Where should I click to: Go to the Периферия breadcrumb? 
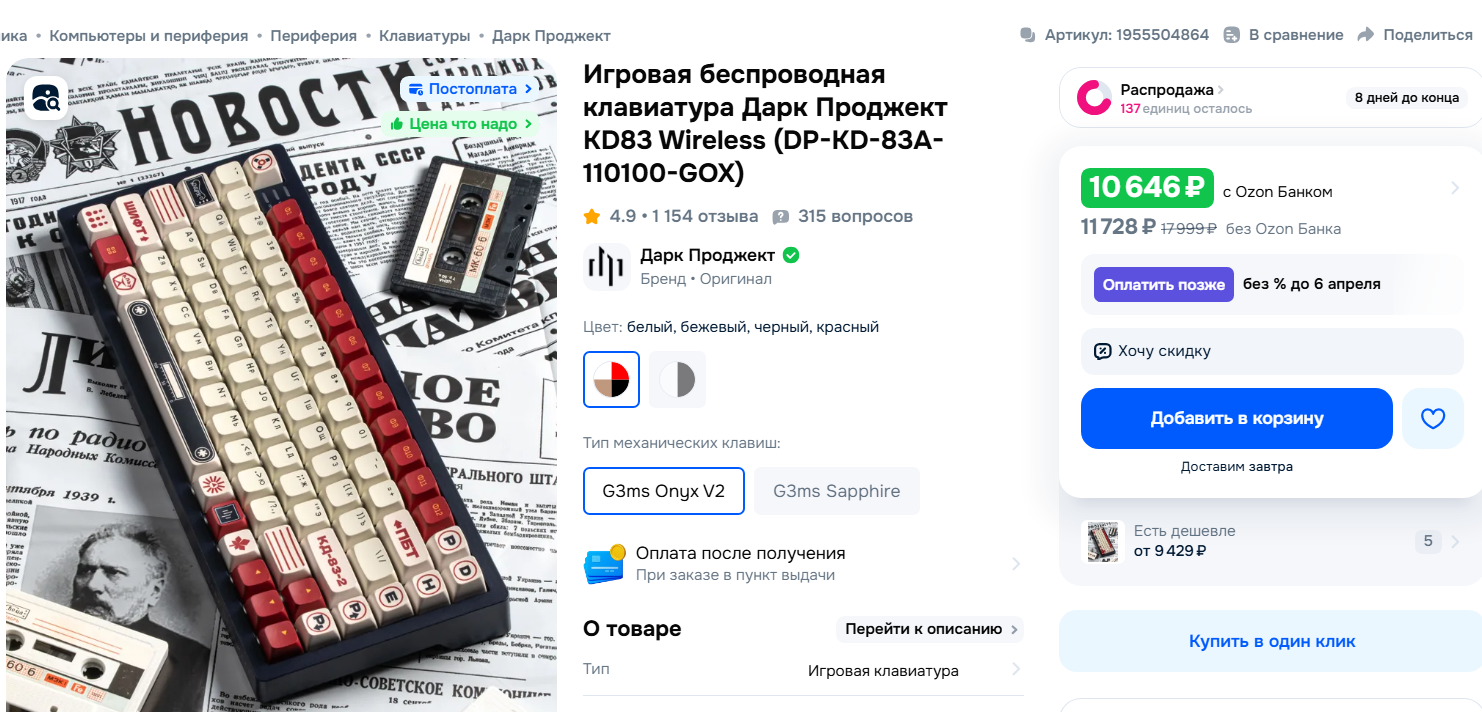[313, 36]
